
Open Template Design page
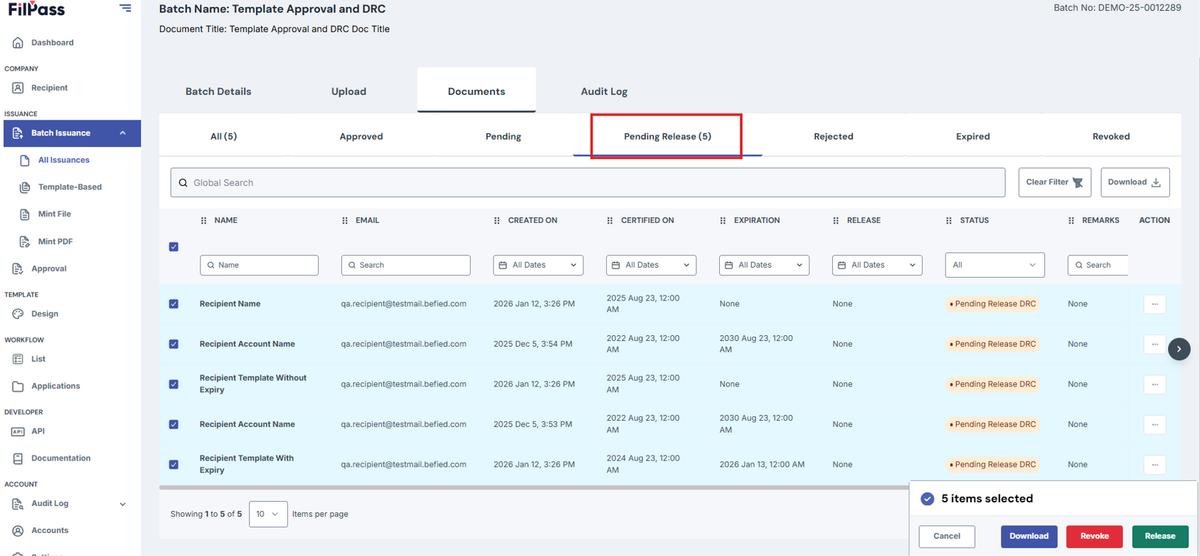45,314
